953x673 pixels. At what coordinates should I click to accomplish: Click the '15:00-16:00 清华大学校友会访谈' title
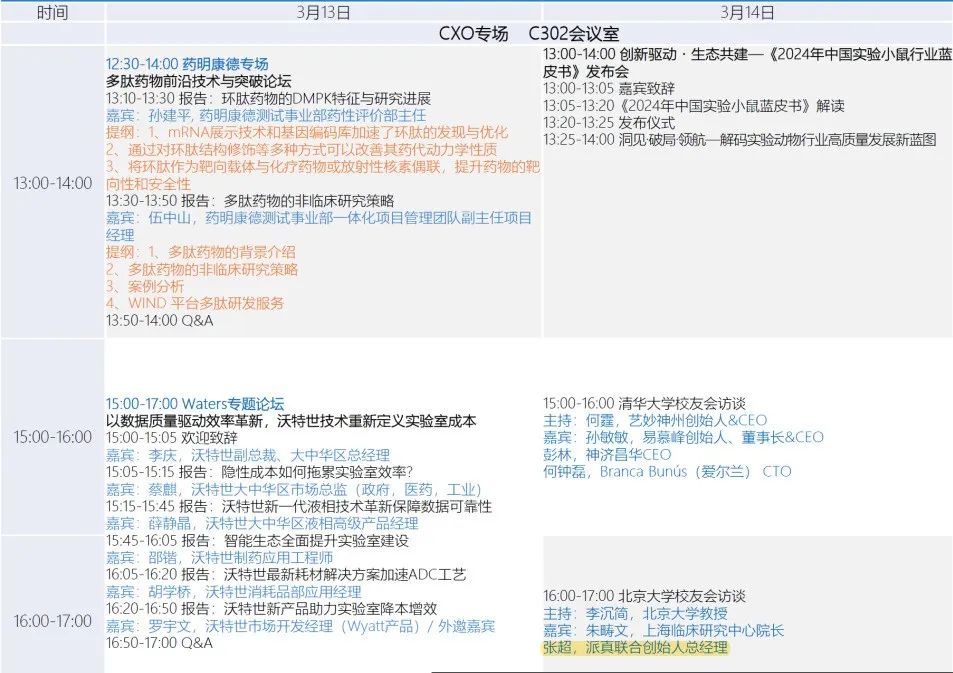click(x=644, y=403)
